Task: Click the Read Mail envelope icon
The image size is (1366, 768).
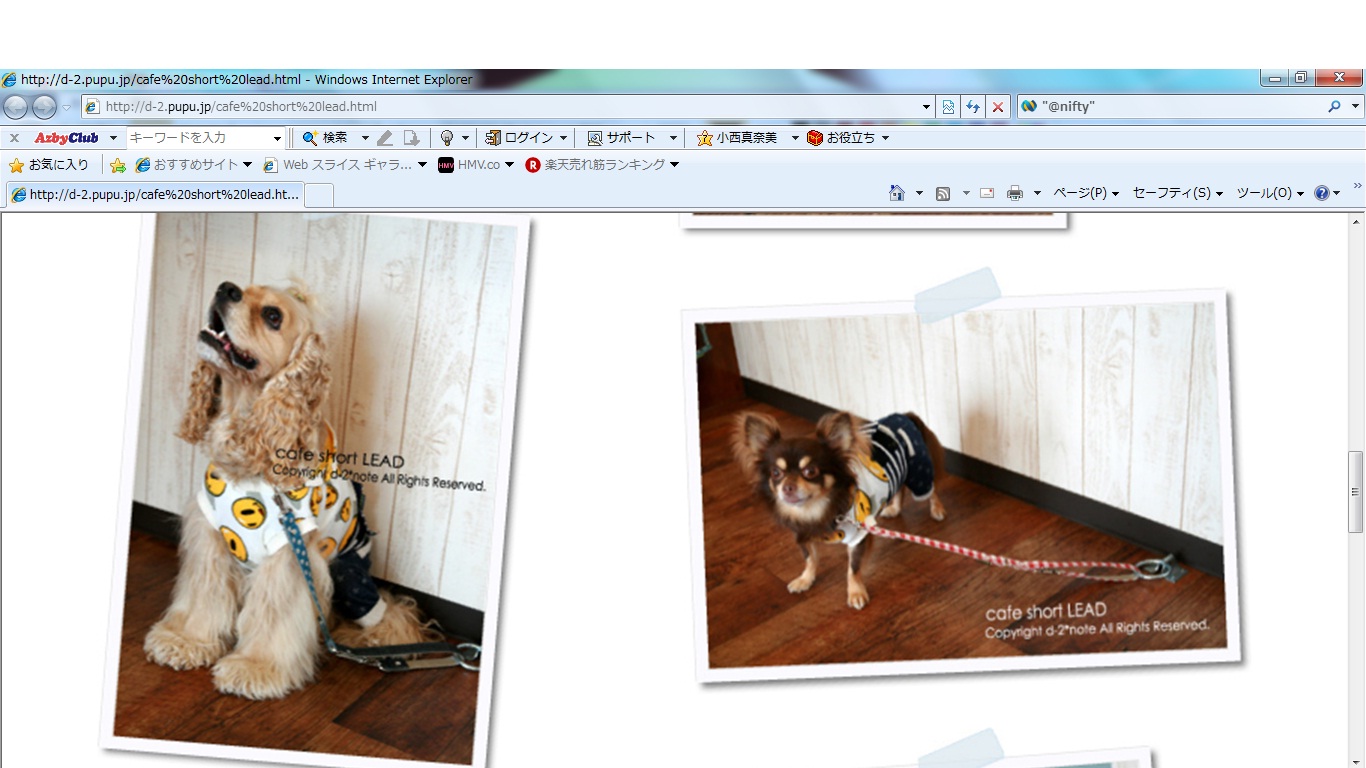Action: [987, 193]
